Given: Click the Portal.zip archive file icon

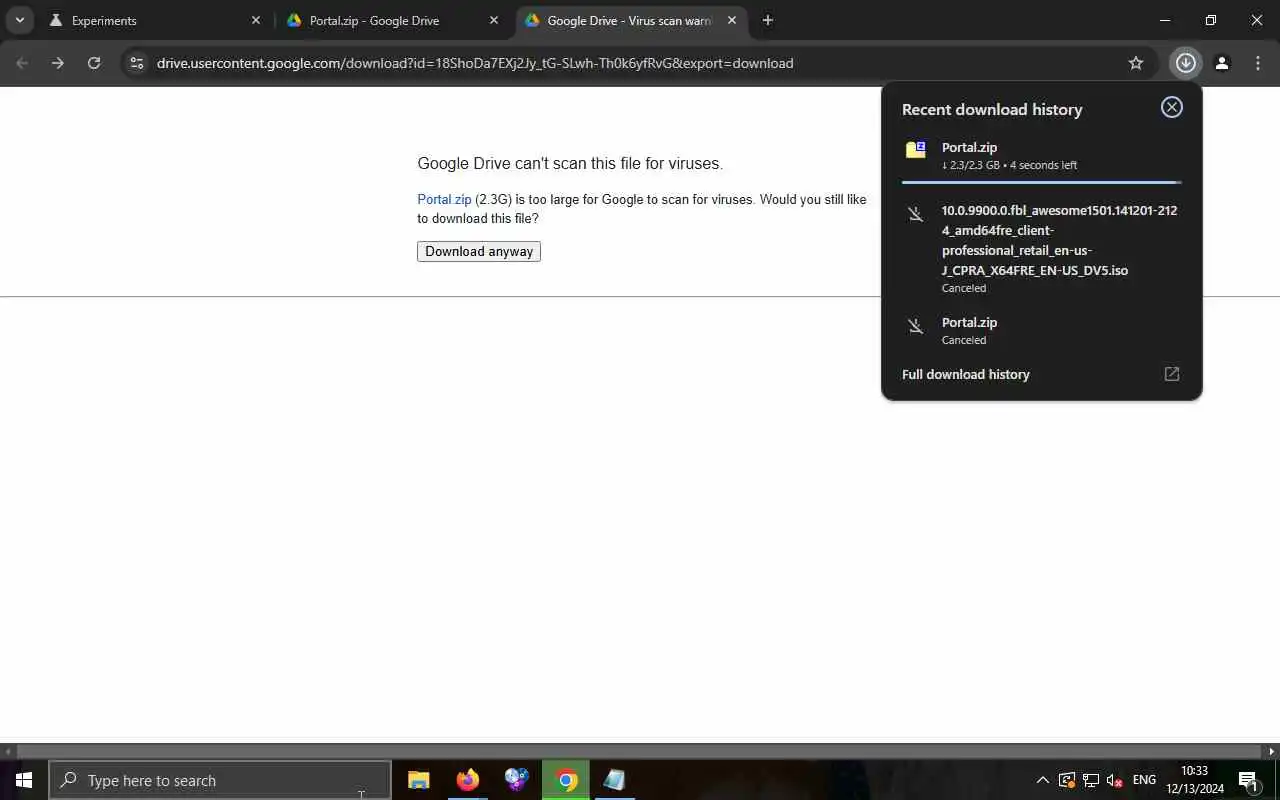Looking at the screenshot, I should coord(915,150).
